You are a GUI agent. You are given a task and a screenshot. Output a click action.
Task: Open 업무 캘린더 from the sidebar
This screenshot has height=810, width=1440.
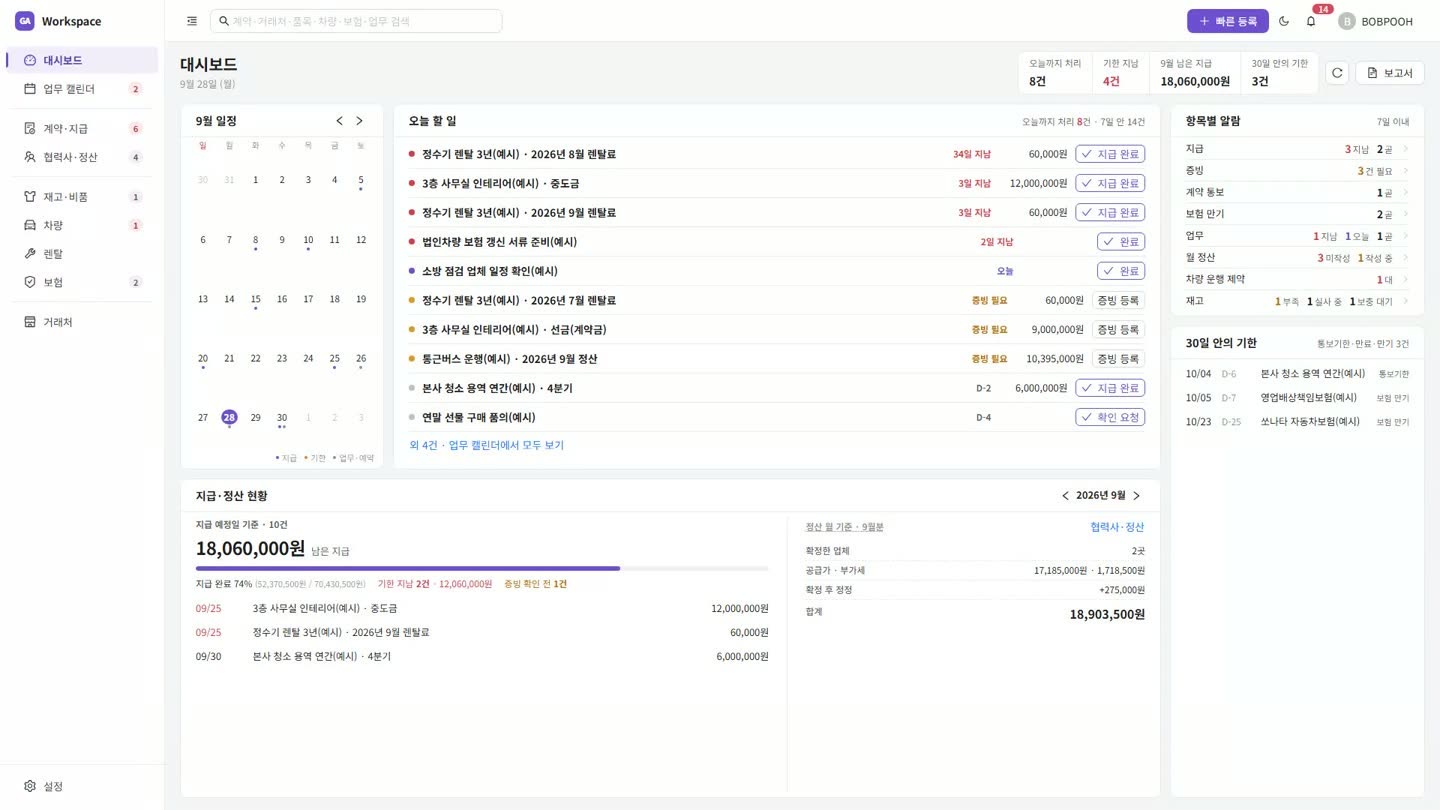pyautogui.click(x=82, y=89)
